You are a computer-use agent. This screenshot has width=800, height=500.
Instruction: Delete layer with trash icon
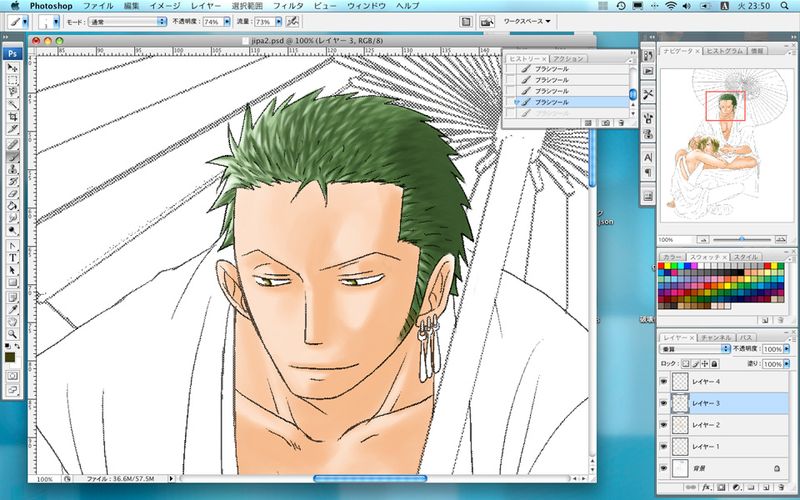click(780, 488)
